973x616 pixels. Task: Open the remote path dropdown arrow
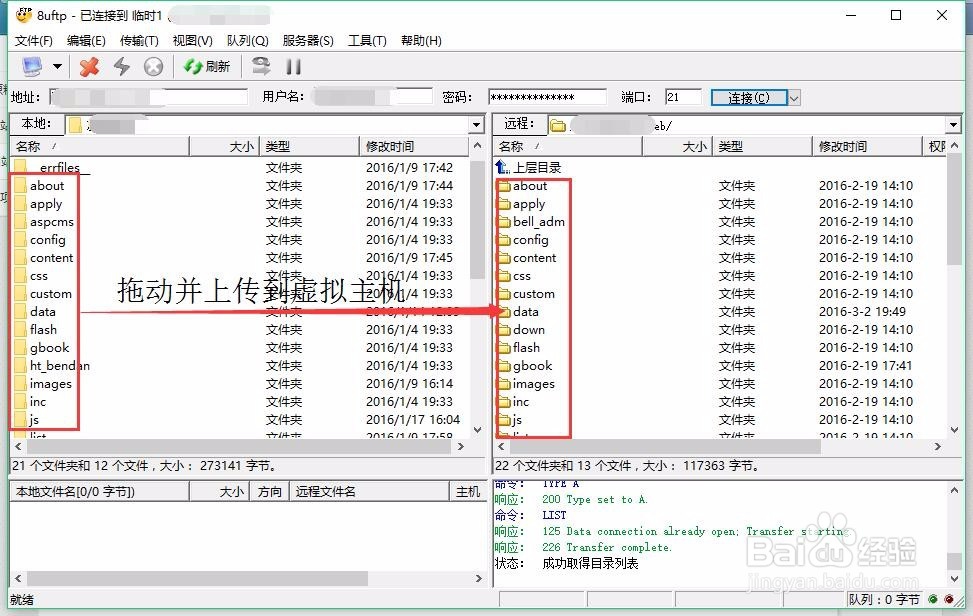coord(957,124)
